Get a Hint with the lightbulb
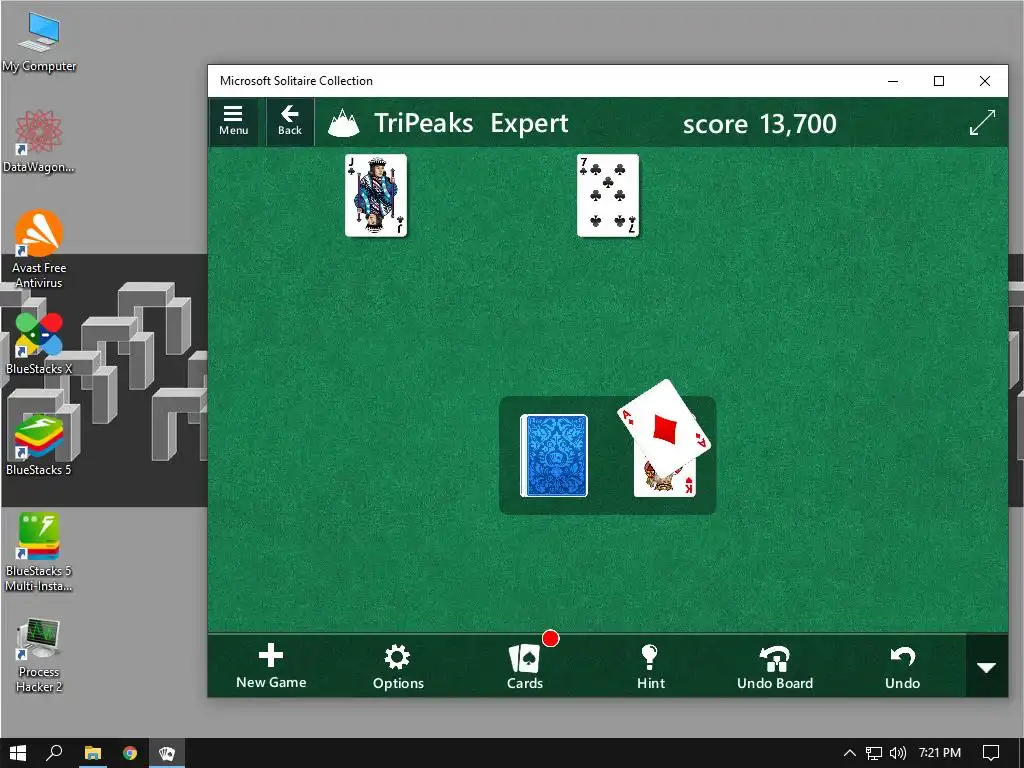 [x=650, y=666]
